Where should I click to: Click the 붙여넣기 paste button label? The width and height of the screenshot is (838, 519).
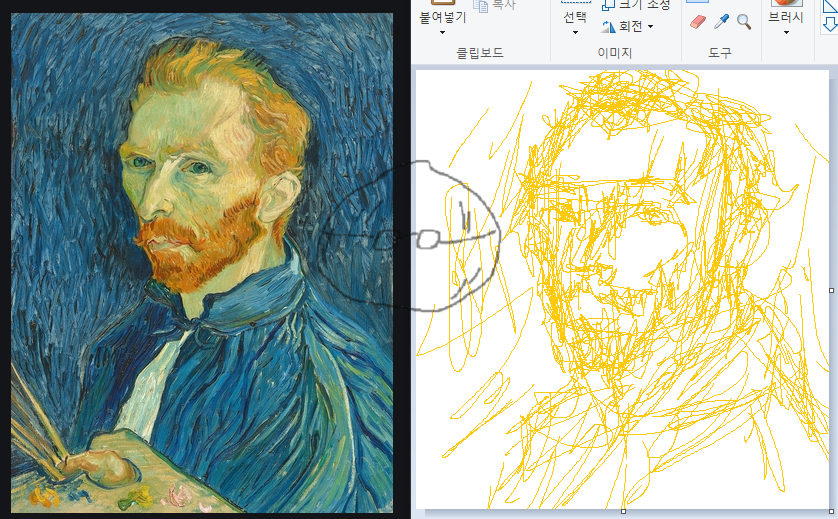point(443,18)
